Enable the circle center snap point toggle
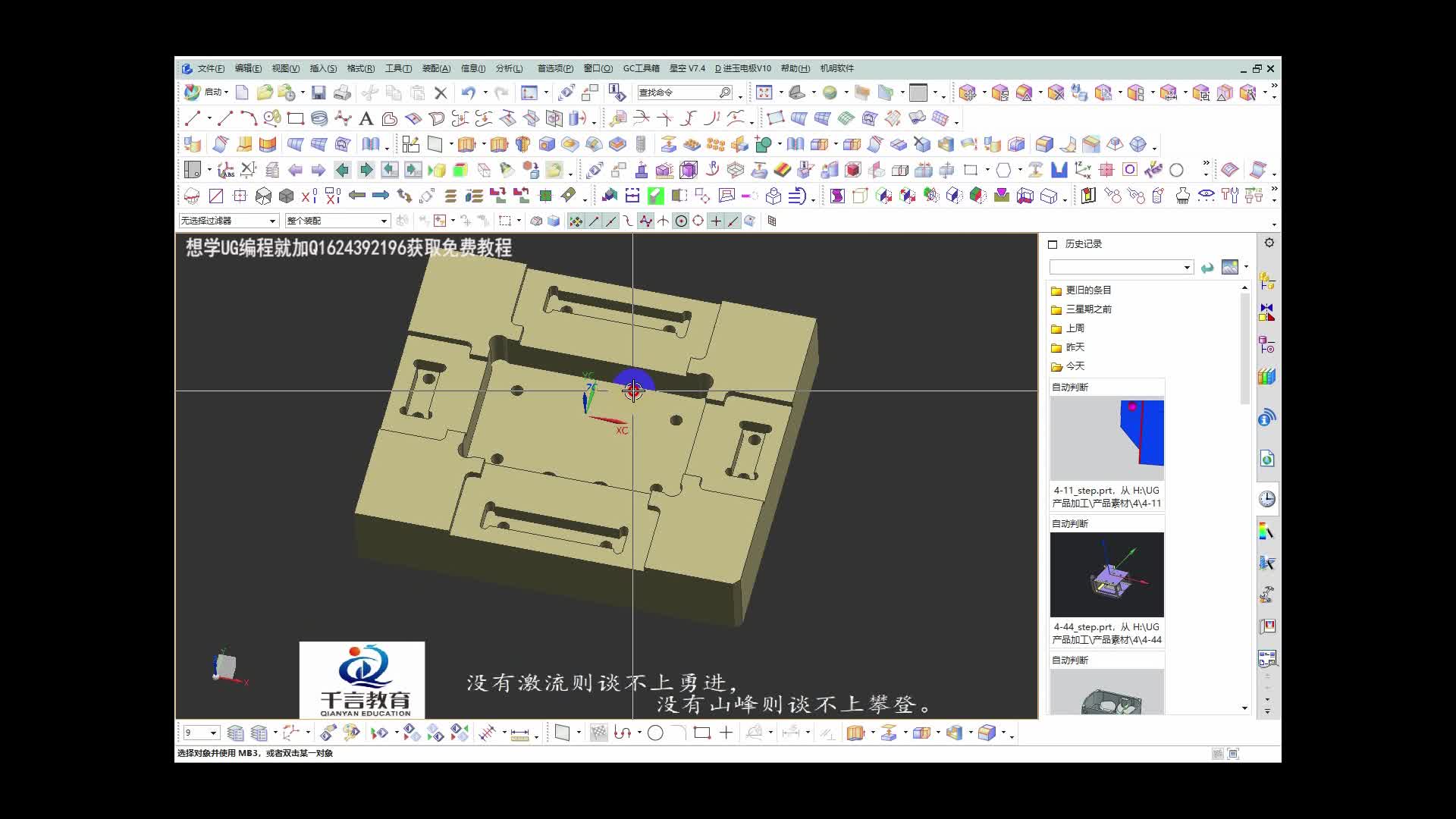This screenshot has width=1456, height=819. pos(681,221)
